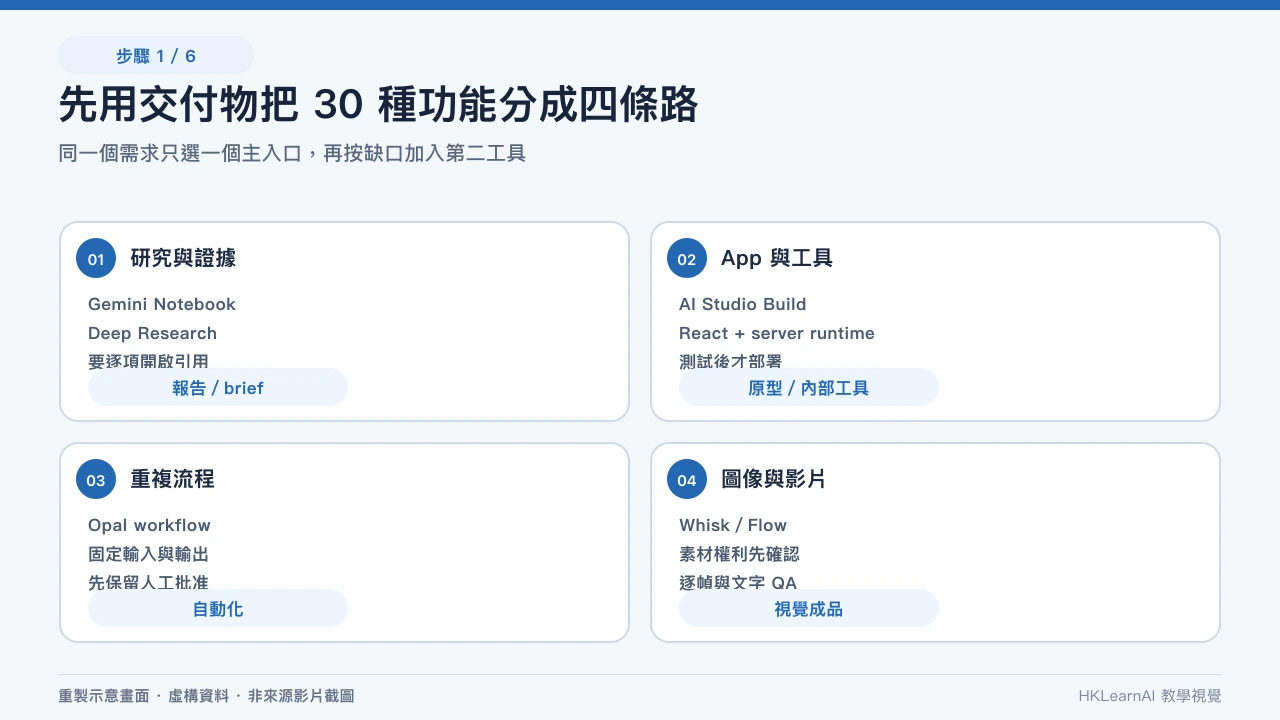Click the 素材權利先確認 line

pyautogui.click(x=739, y=554)
